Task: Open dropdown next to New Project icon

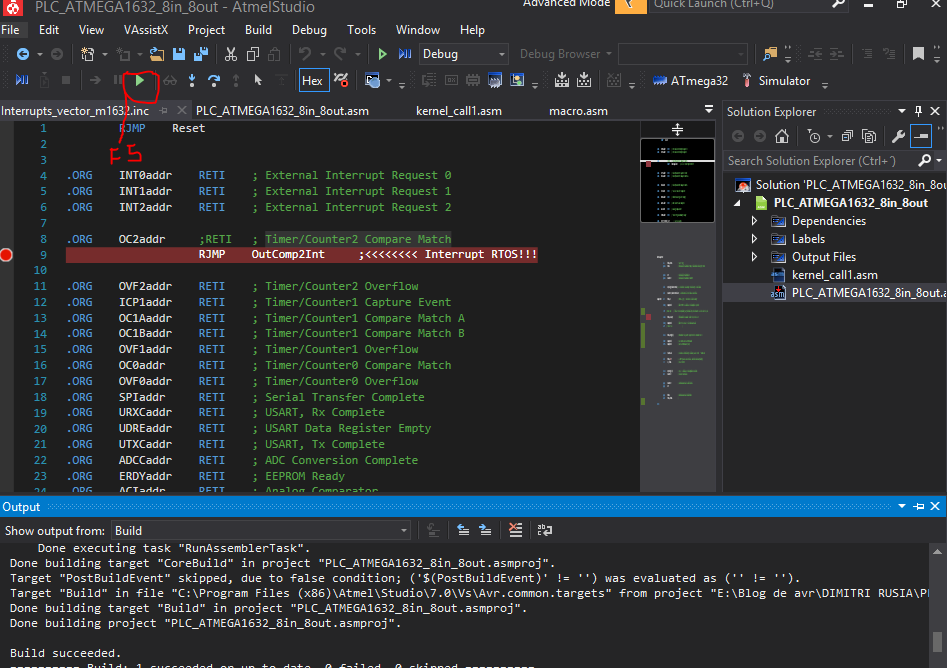Action: click(x=104, y=54)
